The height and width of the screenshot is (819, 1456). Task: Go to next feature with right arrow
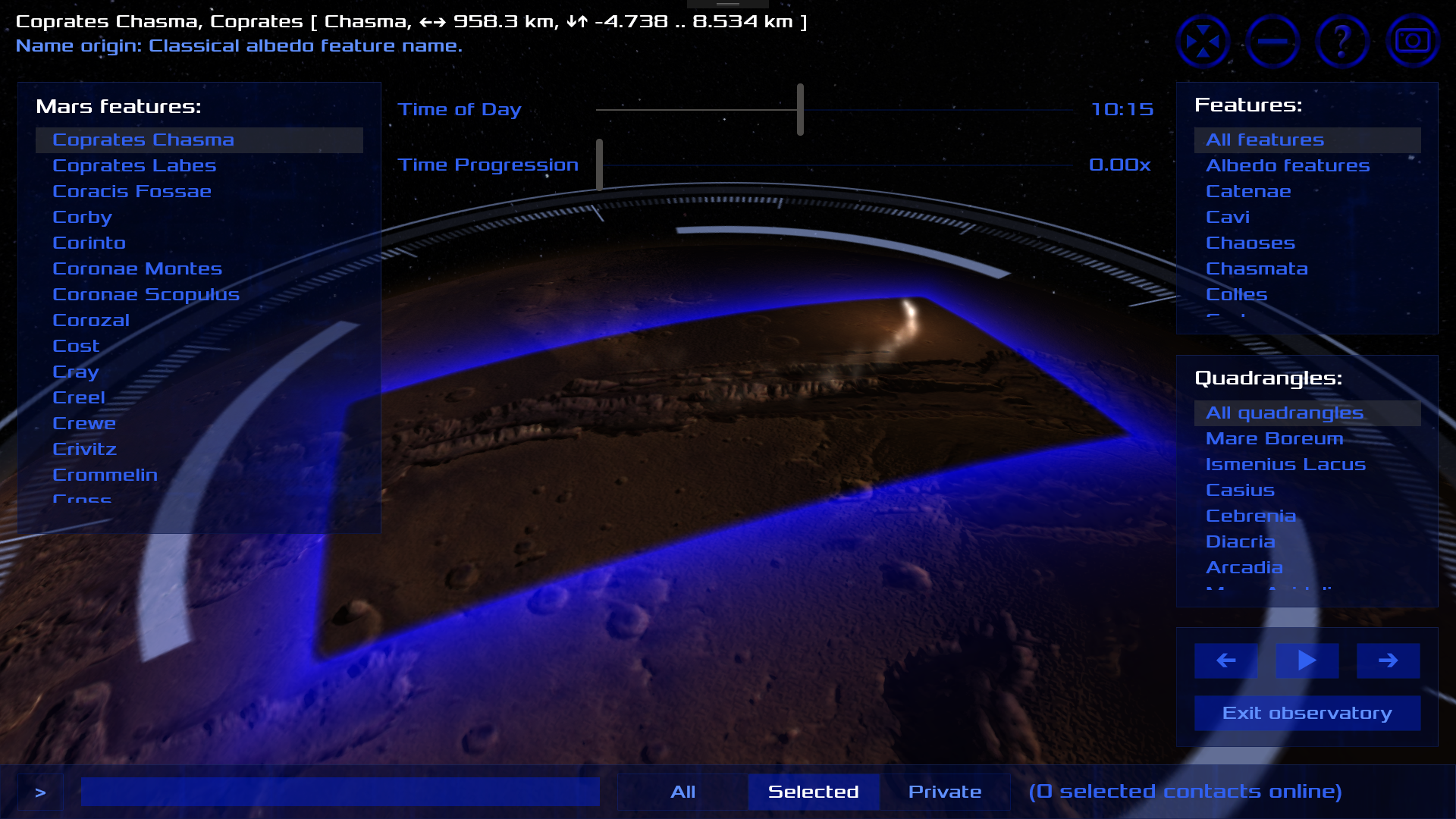click(1388, 661)
